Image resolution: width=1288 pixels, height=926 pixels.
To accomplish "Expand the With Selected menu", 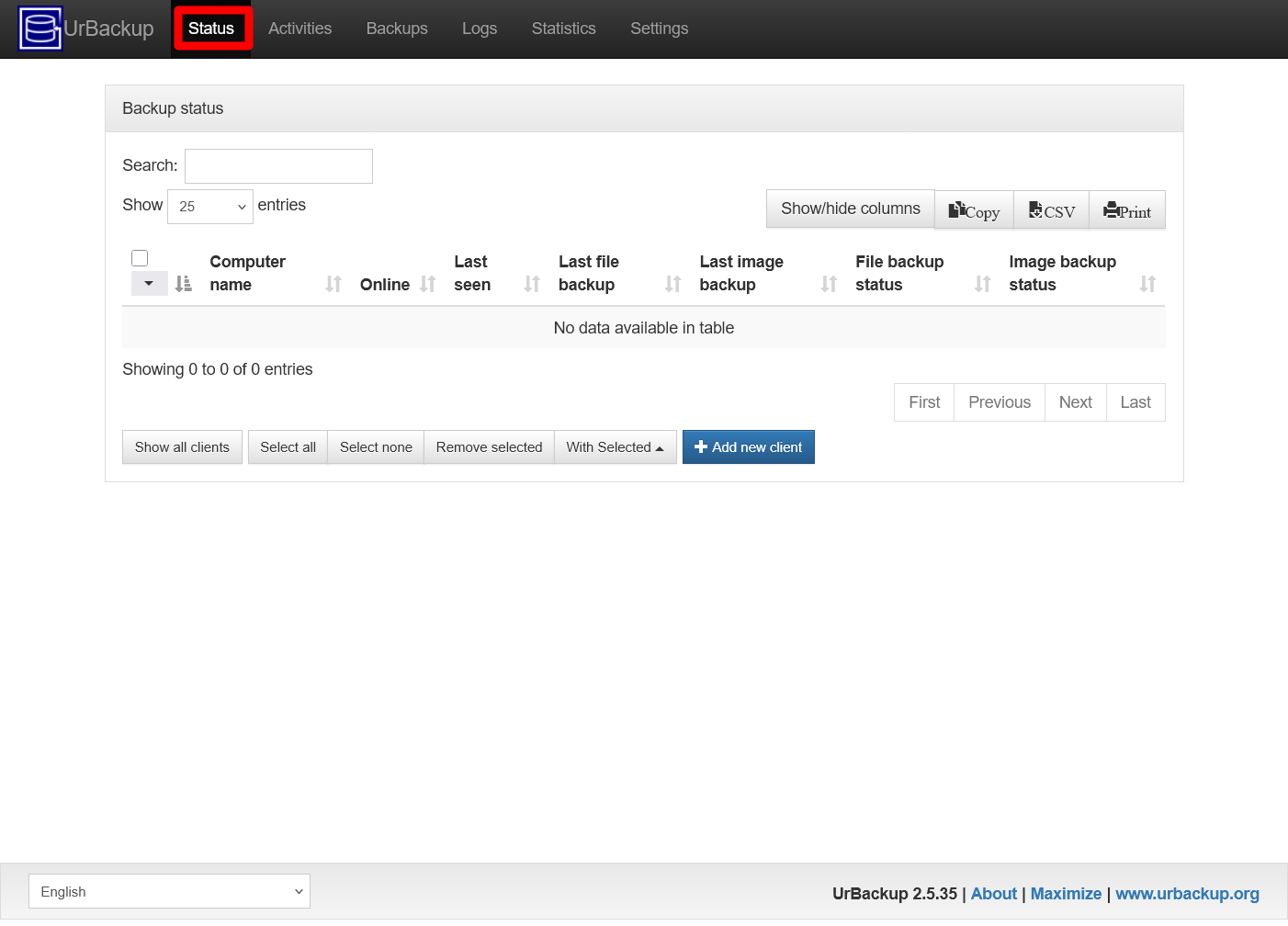I will coord(616,446).
